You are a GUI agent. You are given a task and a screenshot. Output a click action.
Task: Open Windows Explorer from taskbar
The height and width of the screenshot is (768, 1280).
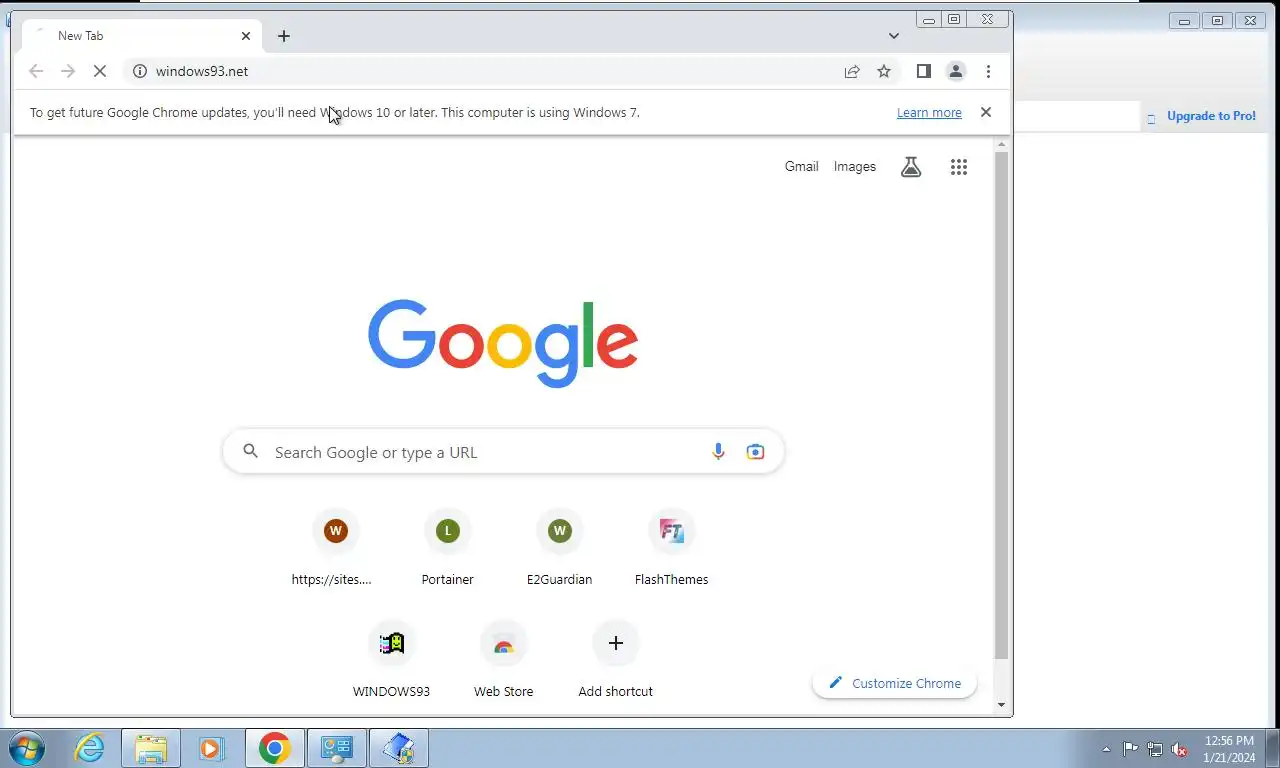[x=151, y=748]
